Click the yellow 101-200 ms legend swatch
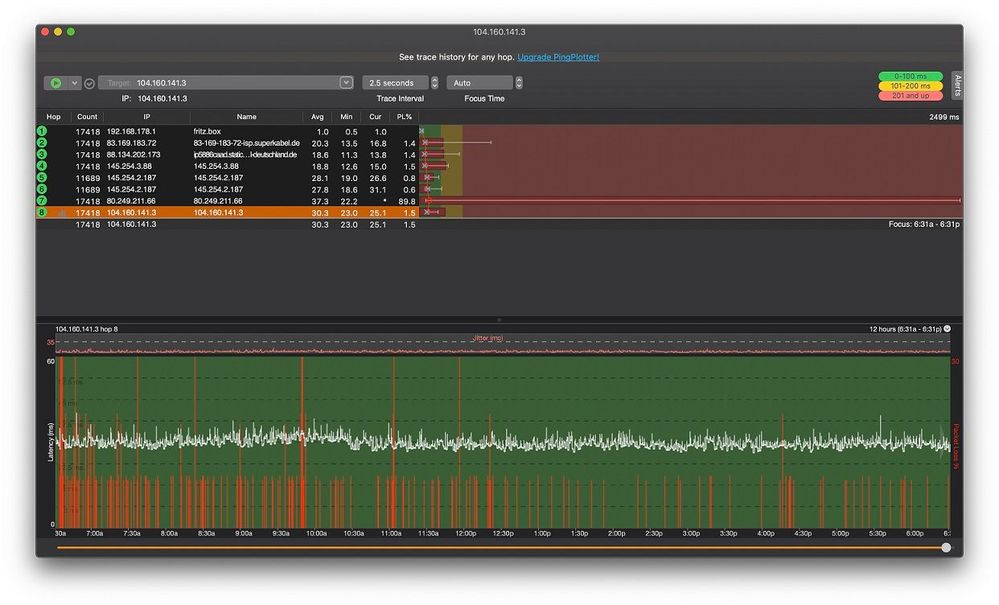 coord(910,86)
